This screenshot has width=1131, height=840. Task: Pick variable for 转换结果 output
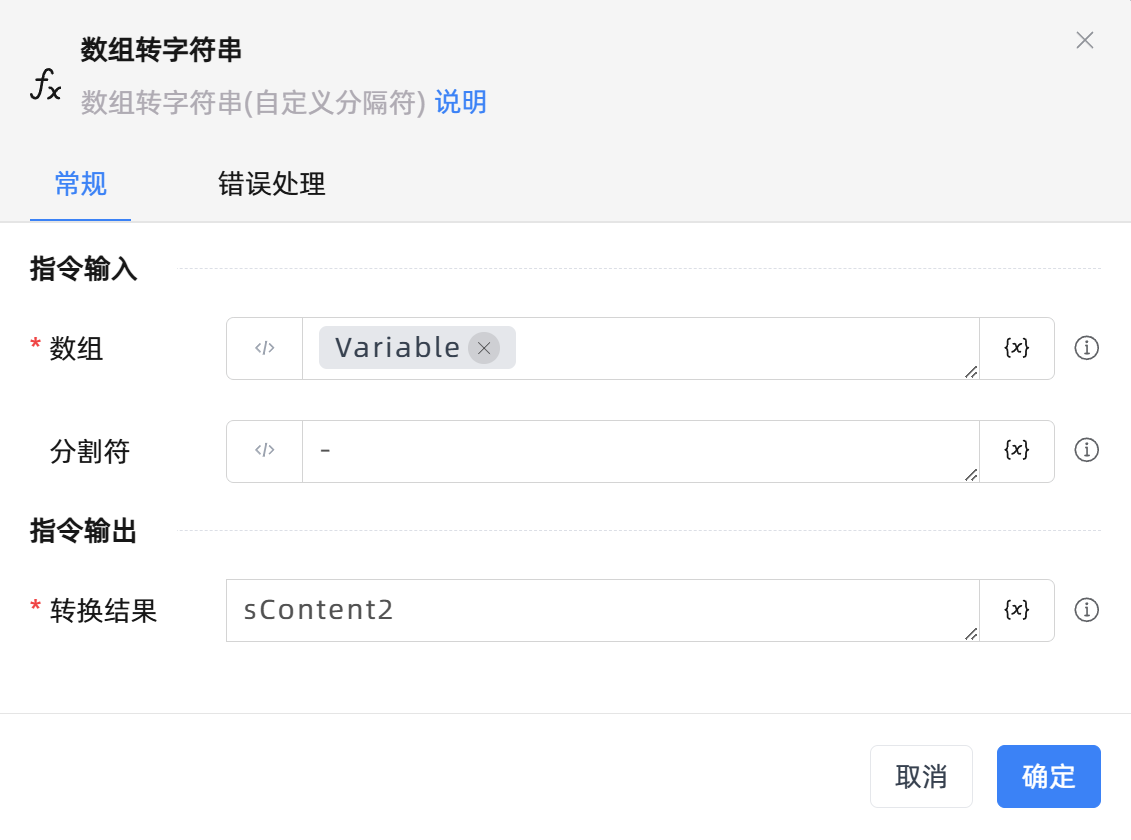tap(1016, 610)
